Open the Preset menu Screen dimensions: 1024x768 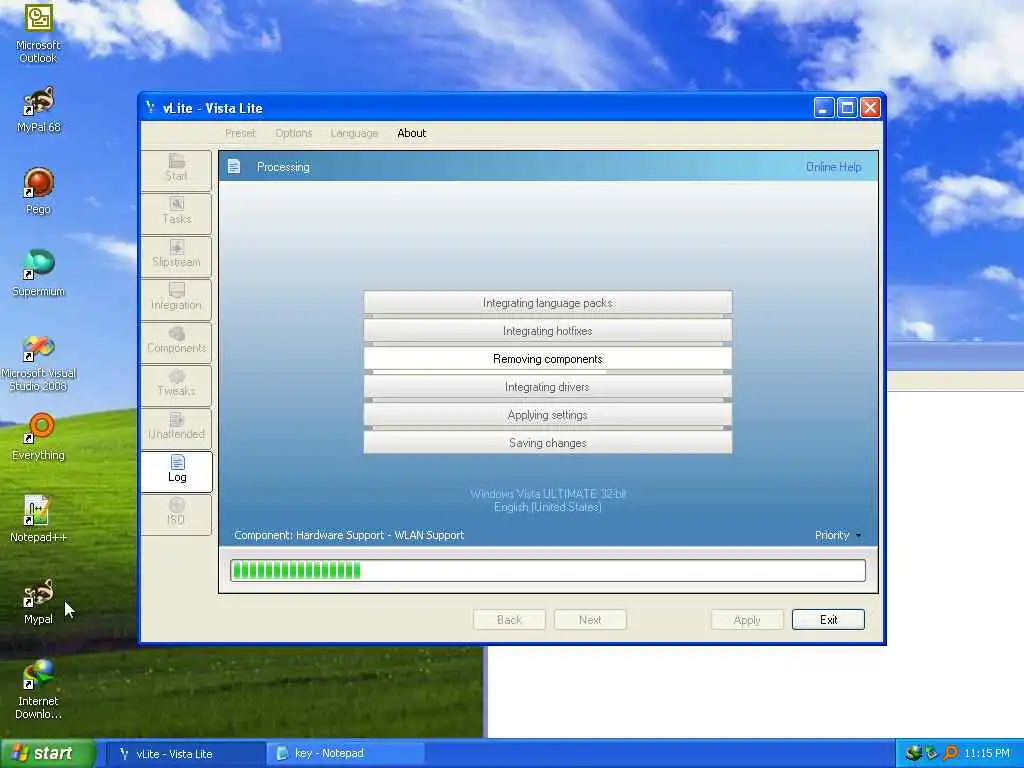click(240, 133)
